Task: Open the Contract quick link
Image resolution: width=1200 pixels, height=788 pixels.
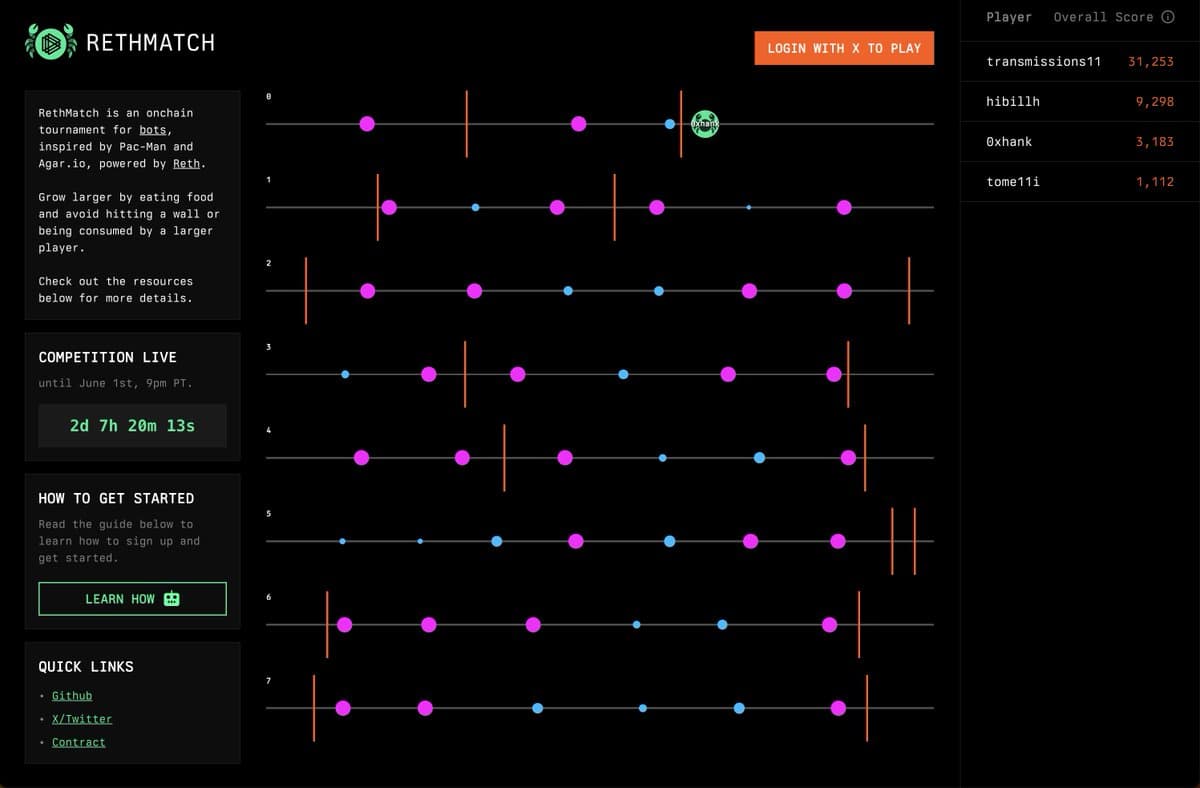Action: 78,742
